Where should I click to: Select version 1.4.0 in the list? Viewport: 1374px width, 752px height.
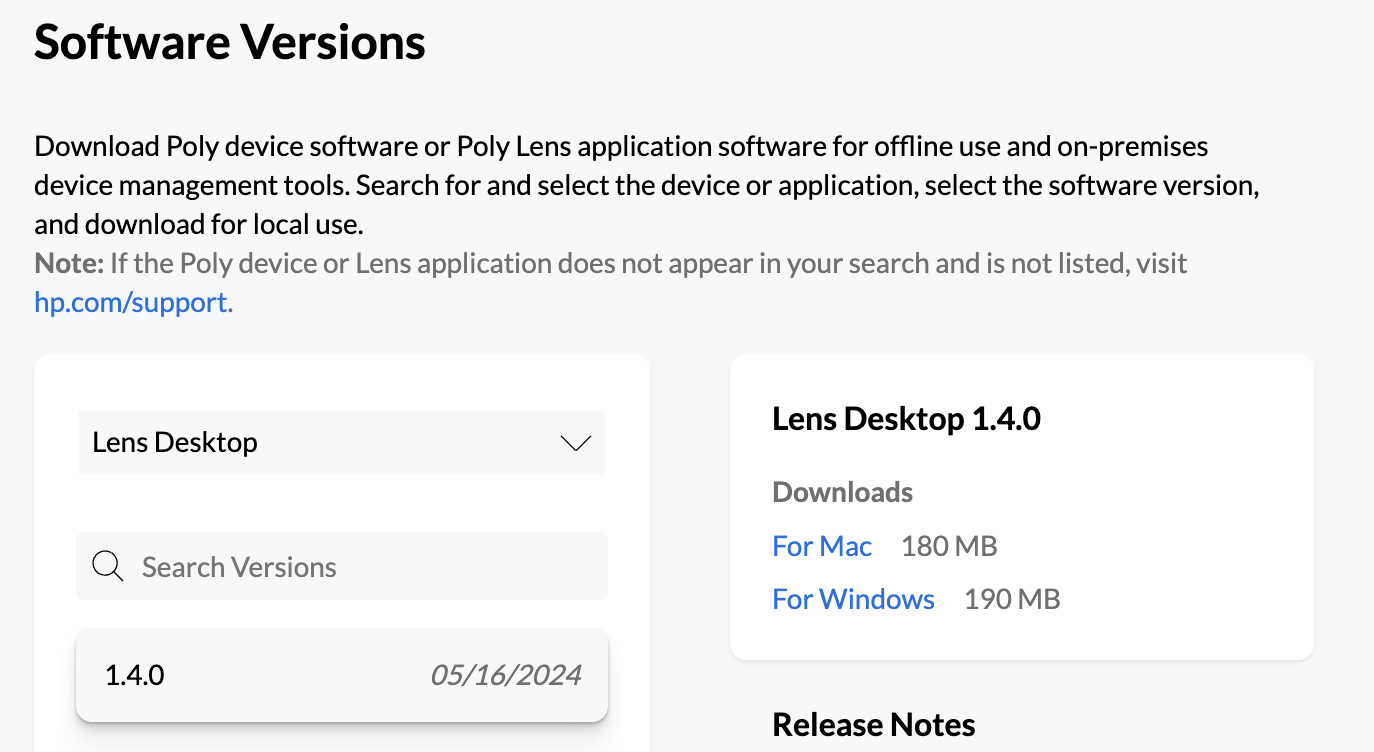(x=342, y=675)
